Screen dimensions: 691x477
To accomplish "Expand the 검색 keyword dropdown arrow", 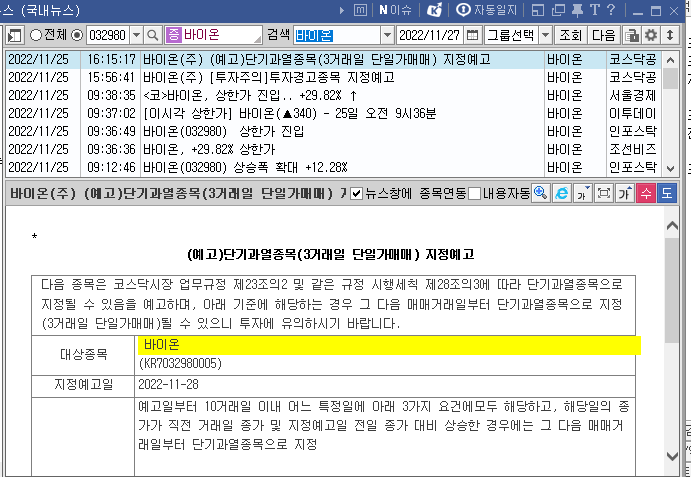I will tap(387, 35).
